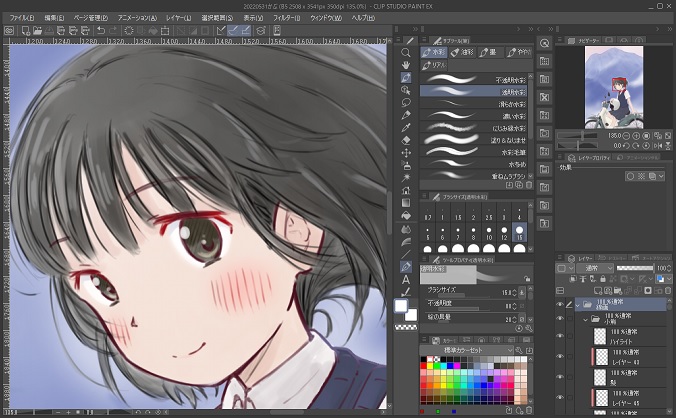
Task: Select 滑らか水彩 brush
Action: pyautogui.click(x=473, y=104)
